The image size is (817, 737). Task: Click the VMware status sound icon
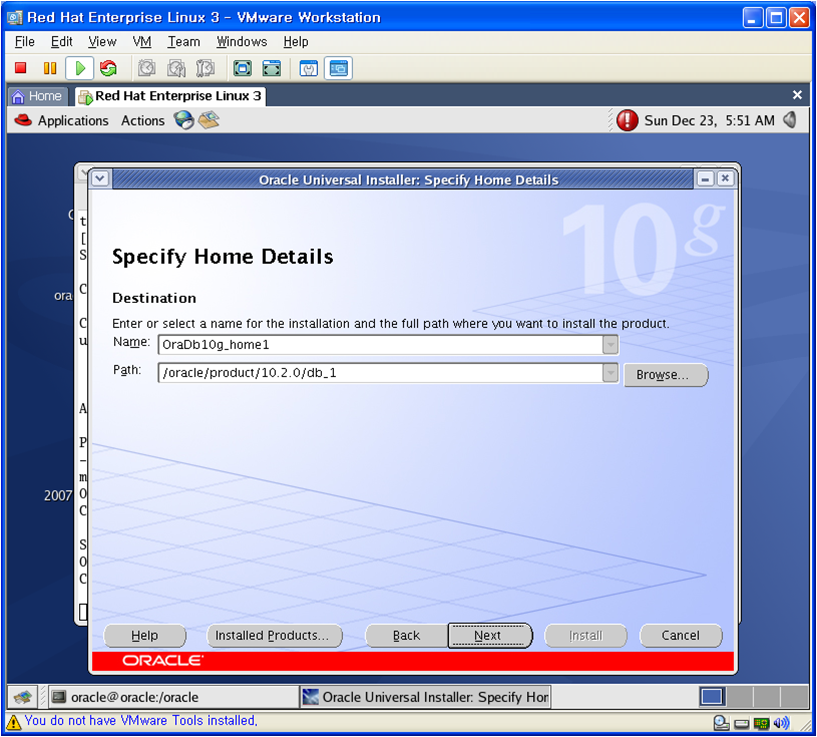point(782,723)
